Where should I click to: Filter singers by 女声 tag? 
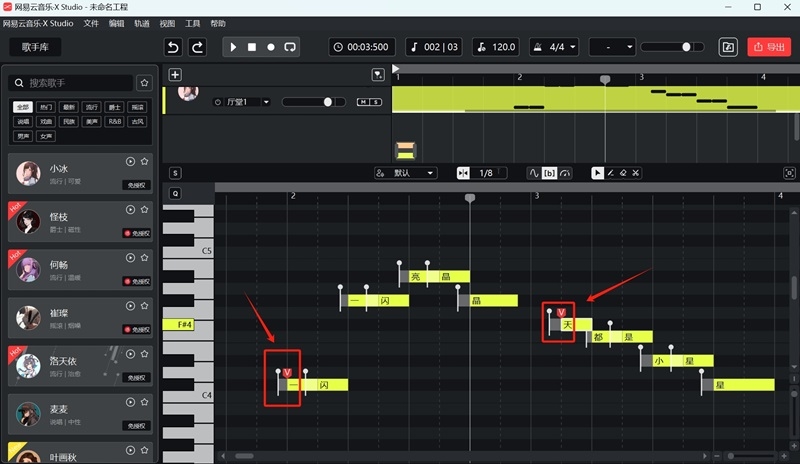(46, 136)
